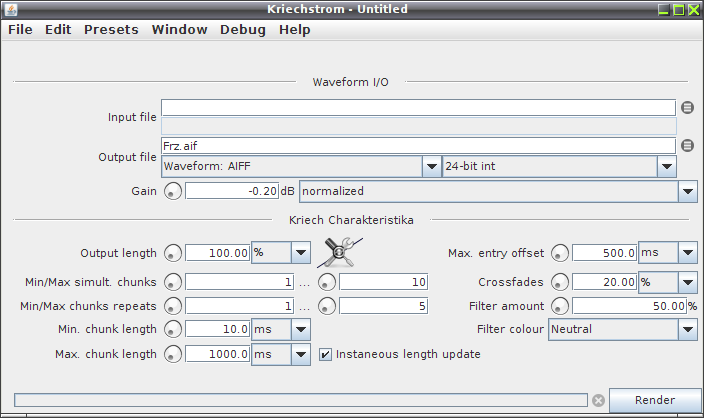Image resolution: width=704 pixels, height=418 pixels.
Task: Click the Render button
Action: click(655, 400)
